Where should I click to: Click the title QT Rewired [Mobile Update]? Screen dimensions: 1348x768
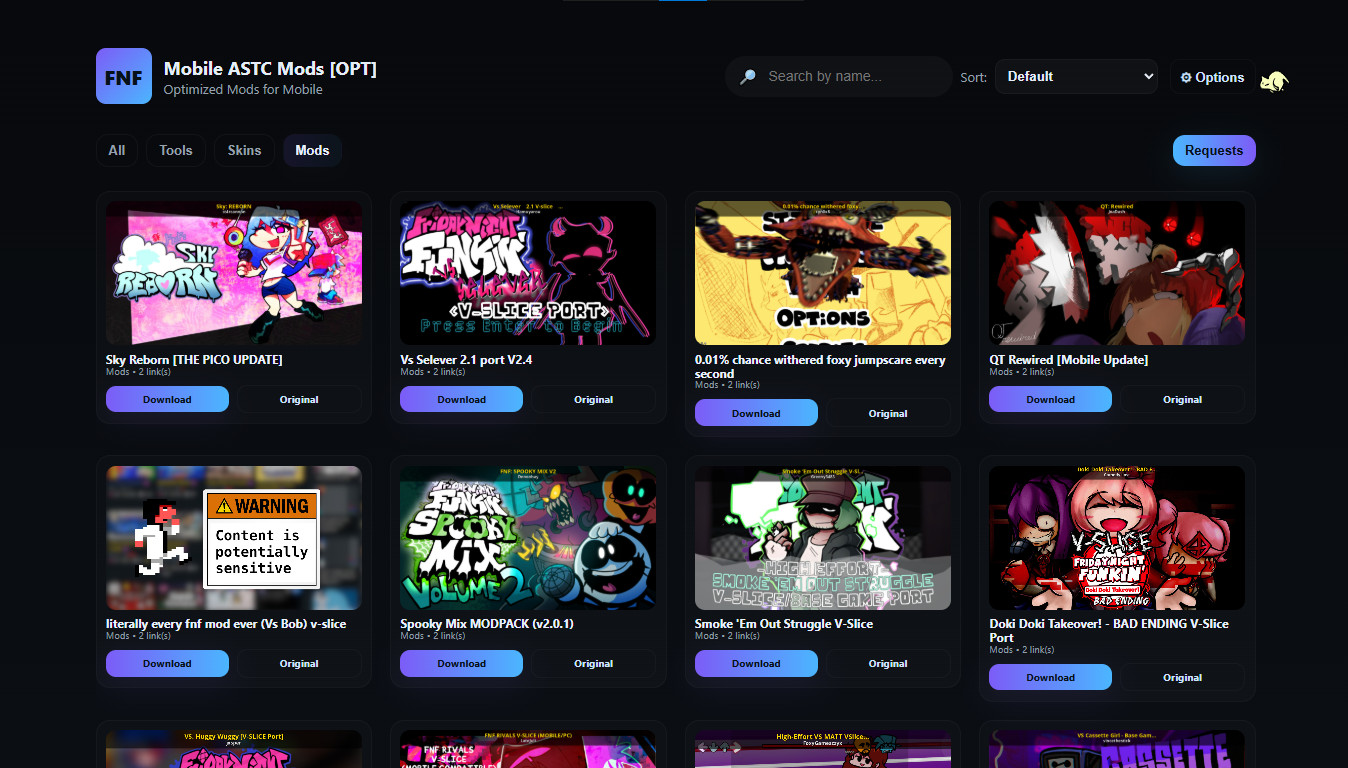pos(1068,360)
